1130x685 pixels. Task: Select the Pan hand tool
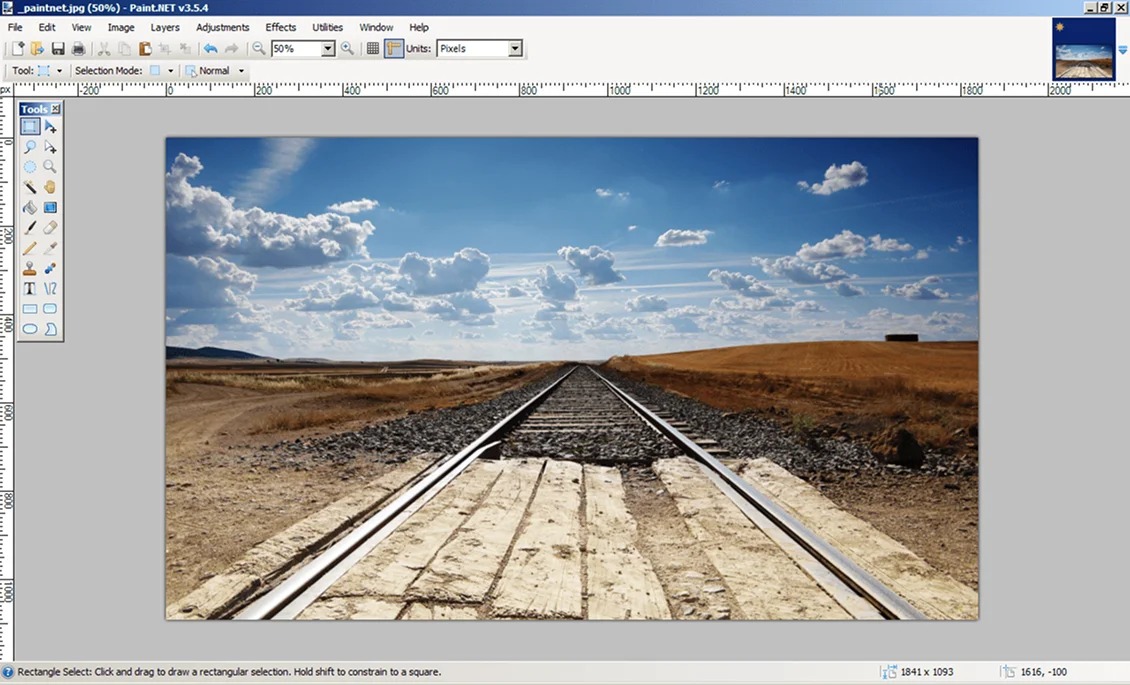pos(50,187)
